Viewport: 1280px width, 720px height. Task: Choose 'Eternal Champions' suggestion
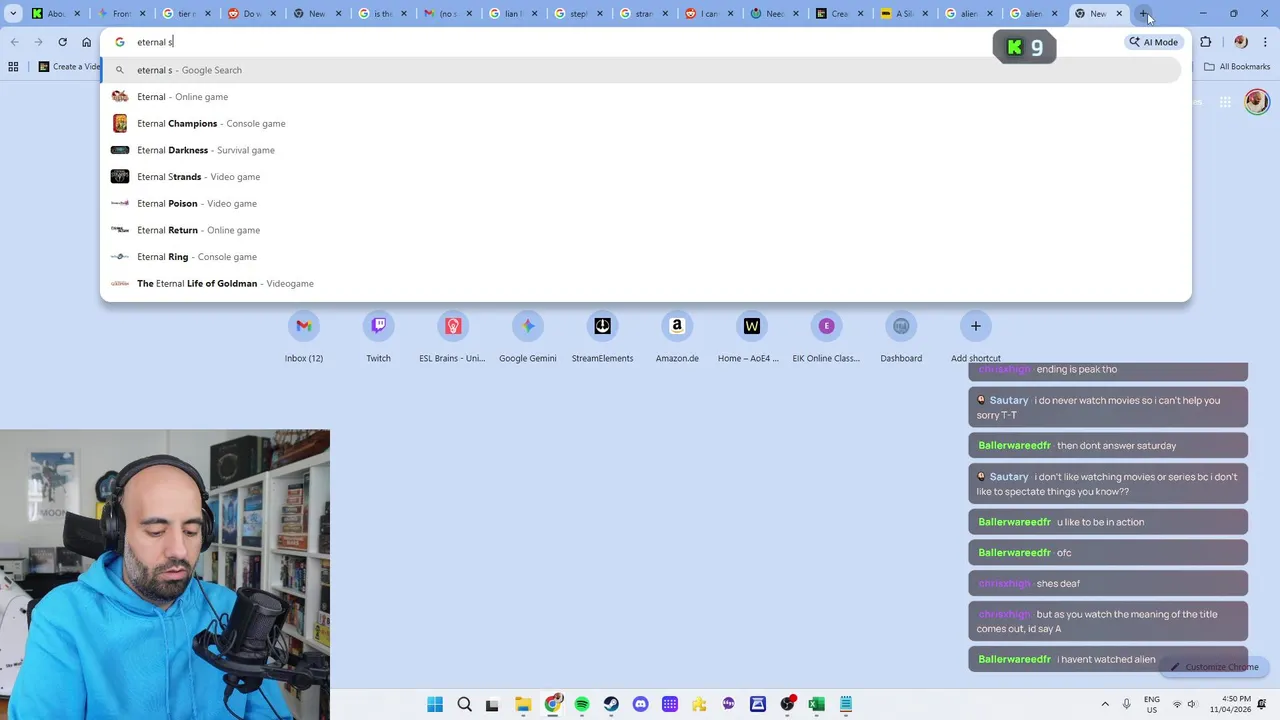tap(640, 123)
